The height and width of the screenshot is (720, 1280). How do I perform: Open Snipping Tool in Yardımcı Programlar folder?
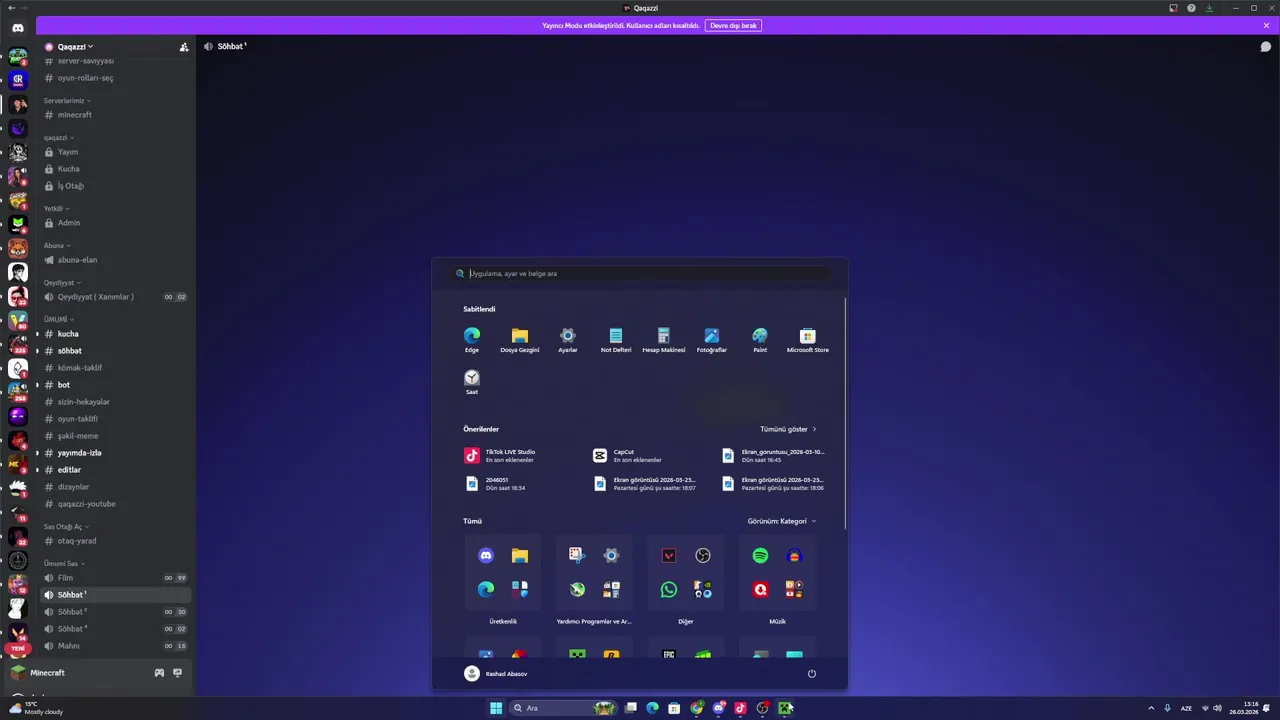click(x=577, y=556)
